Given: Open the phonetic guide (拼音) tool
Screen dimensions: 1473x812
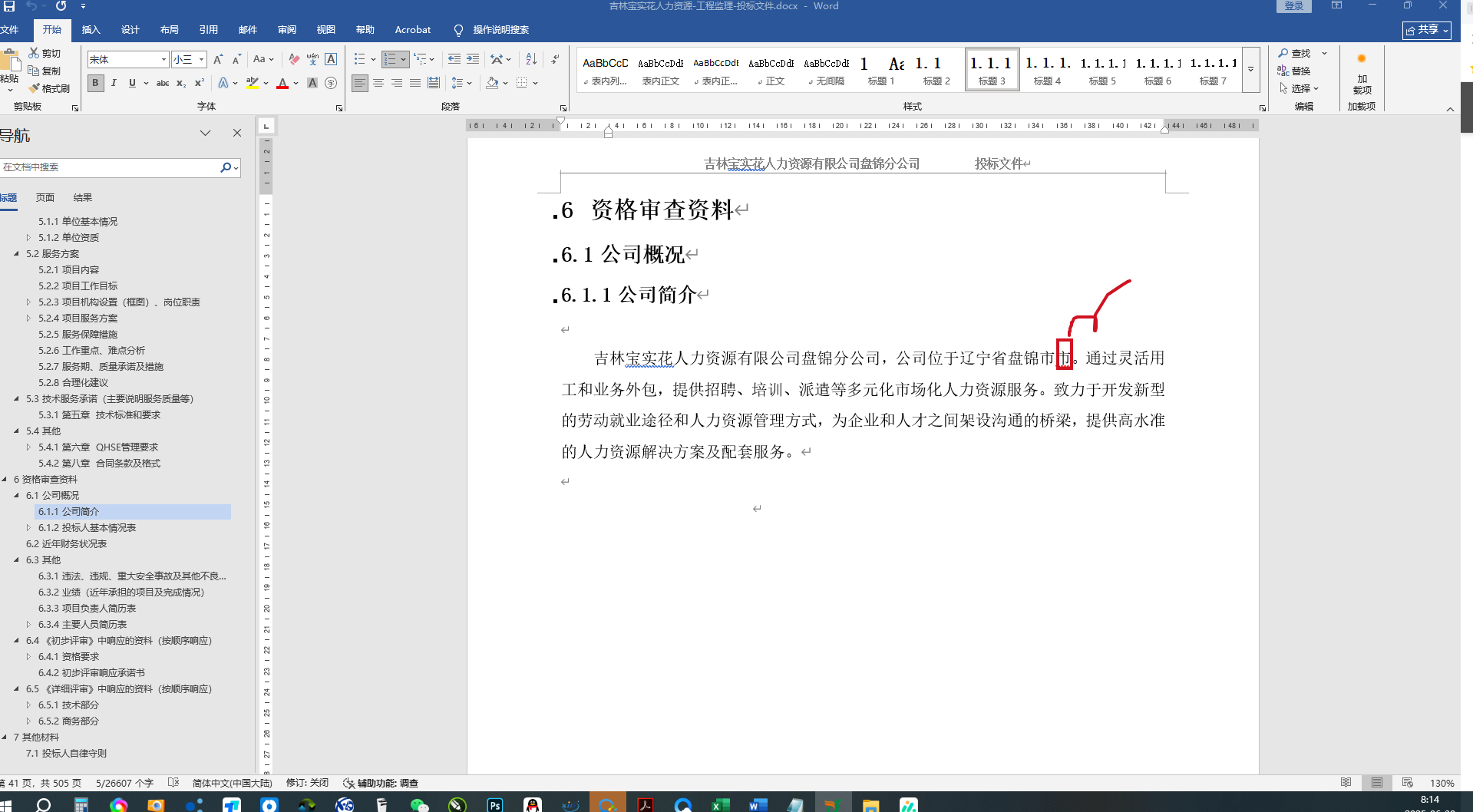Looking at the screenshot, I should tap(312, 59).
